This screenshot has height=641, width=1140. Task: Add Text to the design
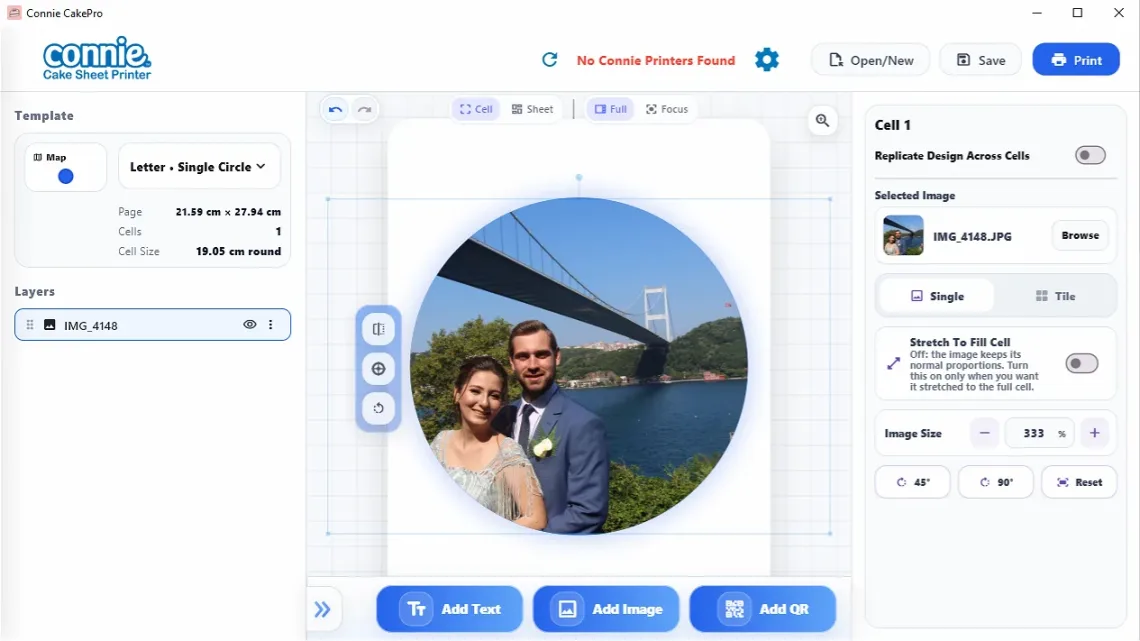tap(449, 609)
